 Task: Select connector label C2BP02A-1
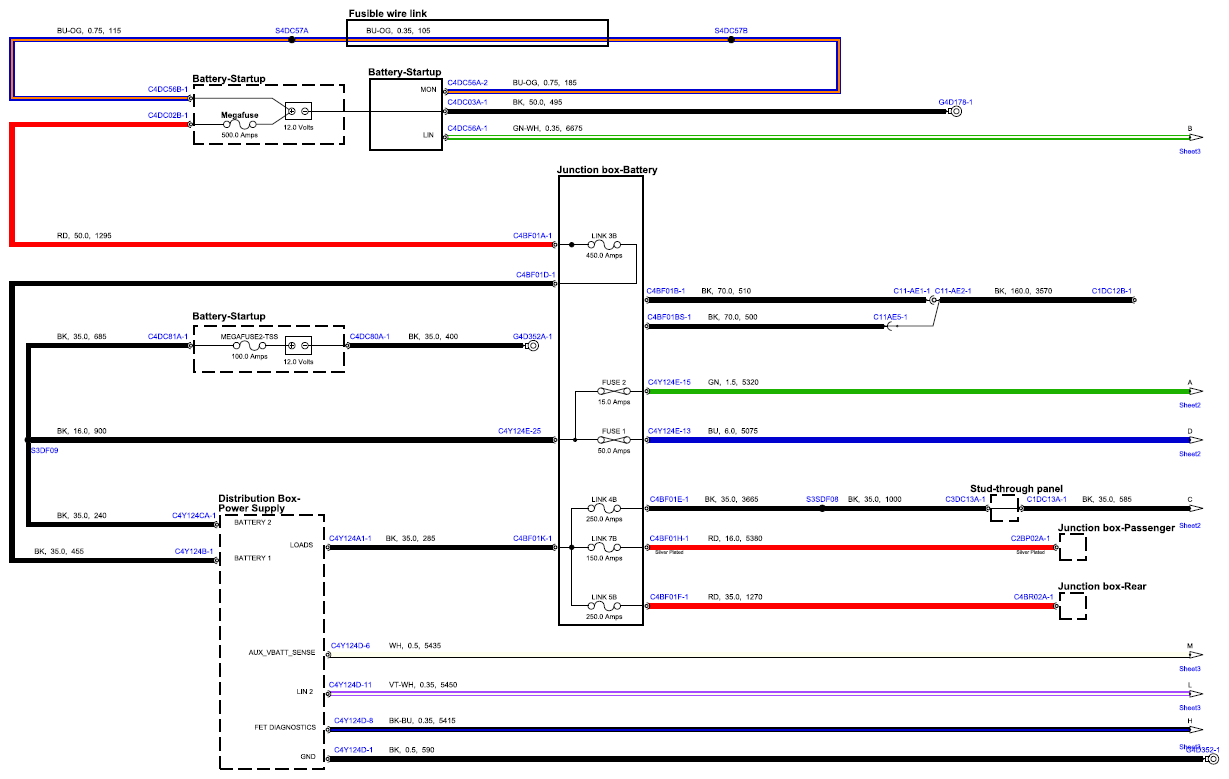click(x=1030, y=539)
